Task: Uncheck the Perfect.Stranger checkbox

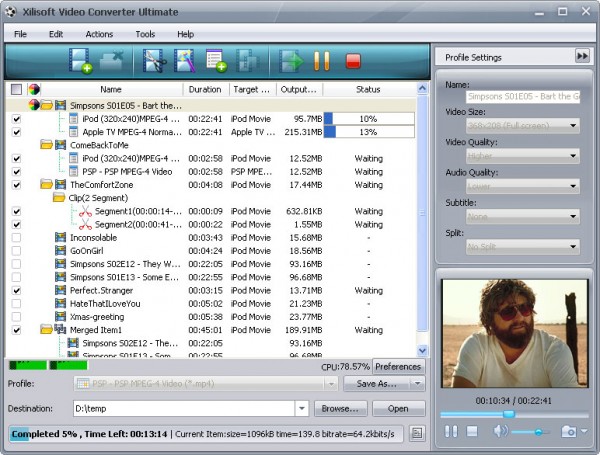Action: click(16, 290)
